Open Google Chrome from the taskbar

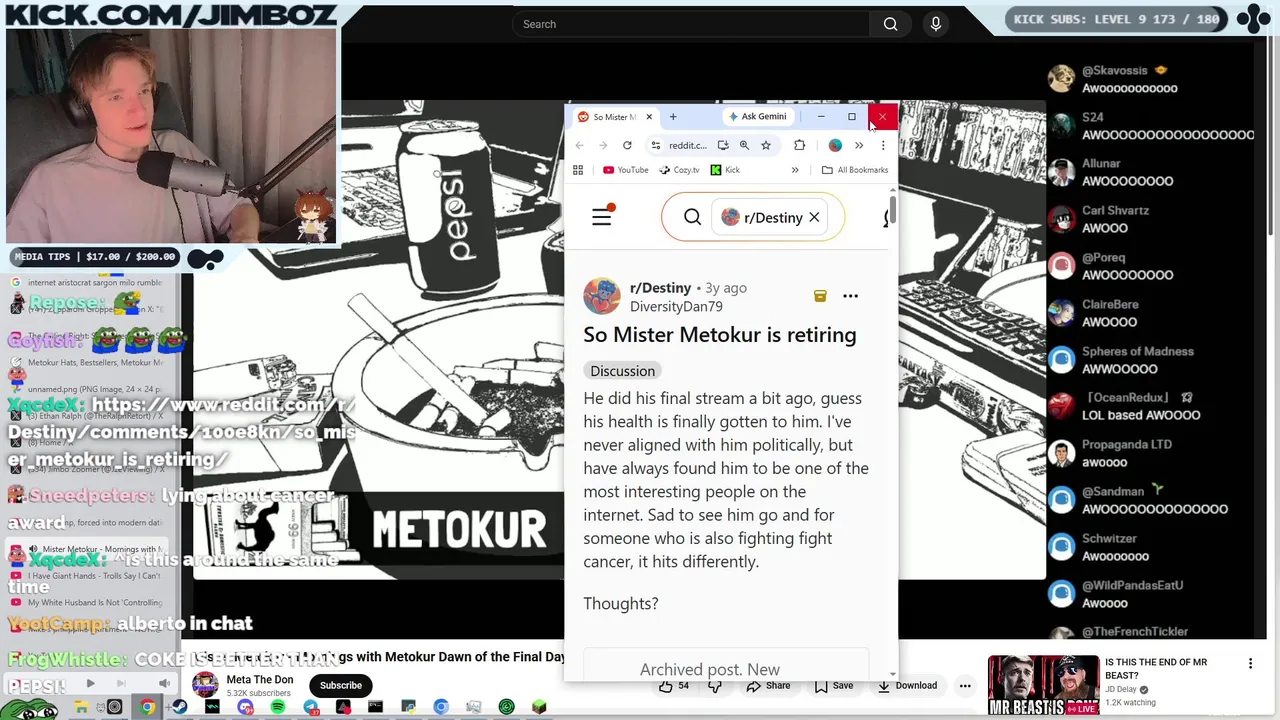pos(147,707)
